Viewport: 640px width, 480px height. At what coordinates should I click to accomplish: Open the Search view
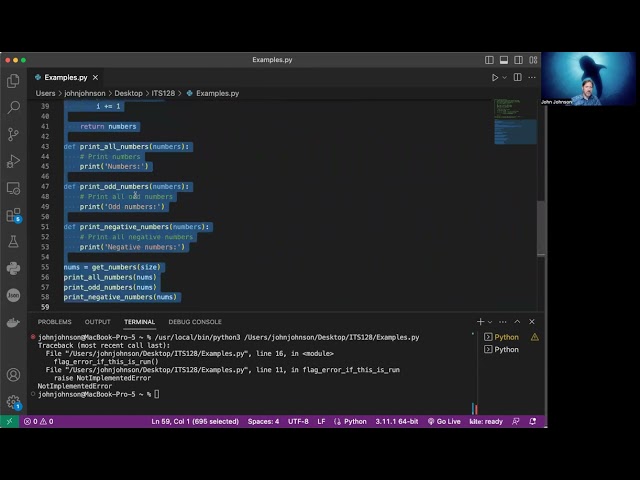coord(13,107)
